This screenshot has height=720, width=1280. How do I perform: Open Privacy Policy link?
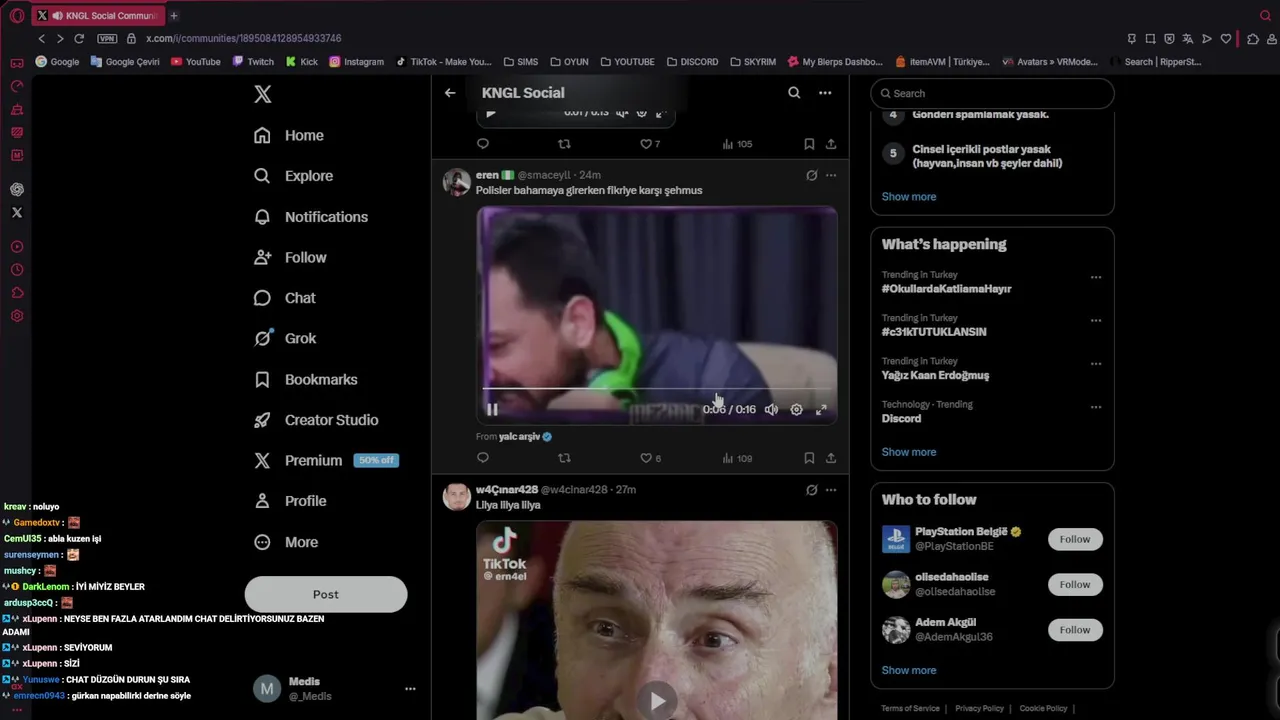pos(979,708)
